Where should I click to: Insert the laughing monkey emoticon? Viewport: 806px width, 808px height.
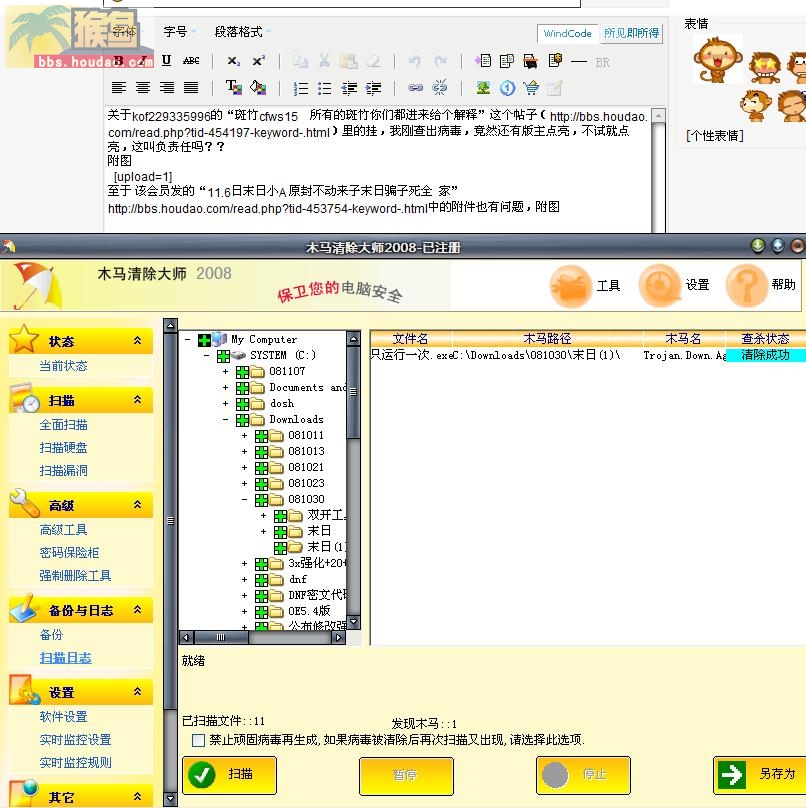click(x=718, y=59)
